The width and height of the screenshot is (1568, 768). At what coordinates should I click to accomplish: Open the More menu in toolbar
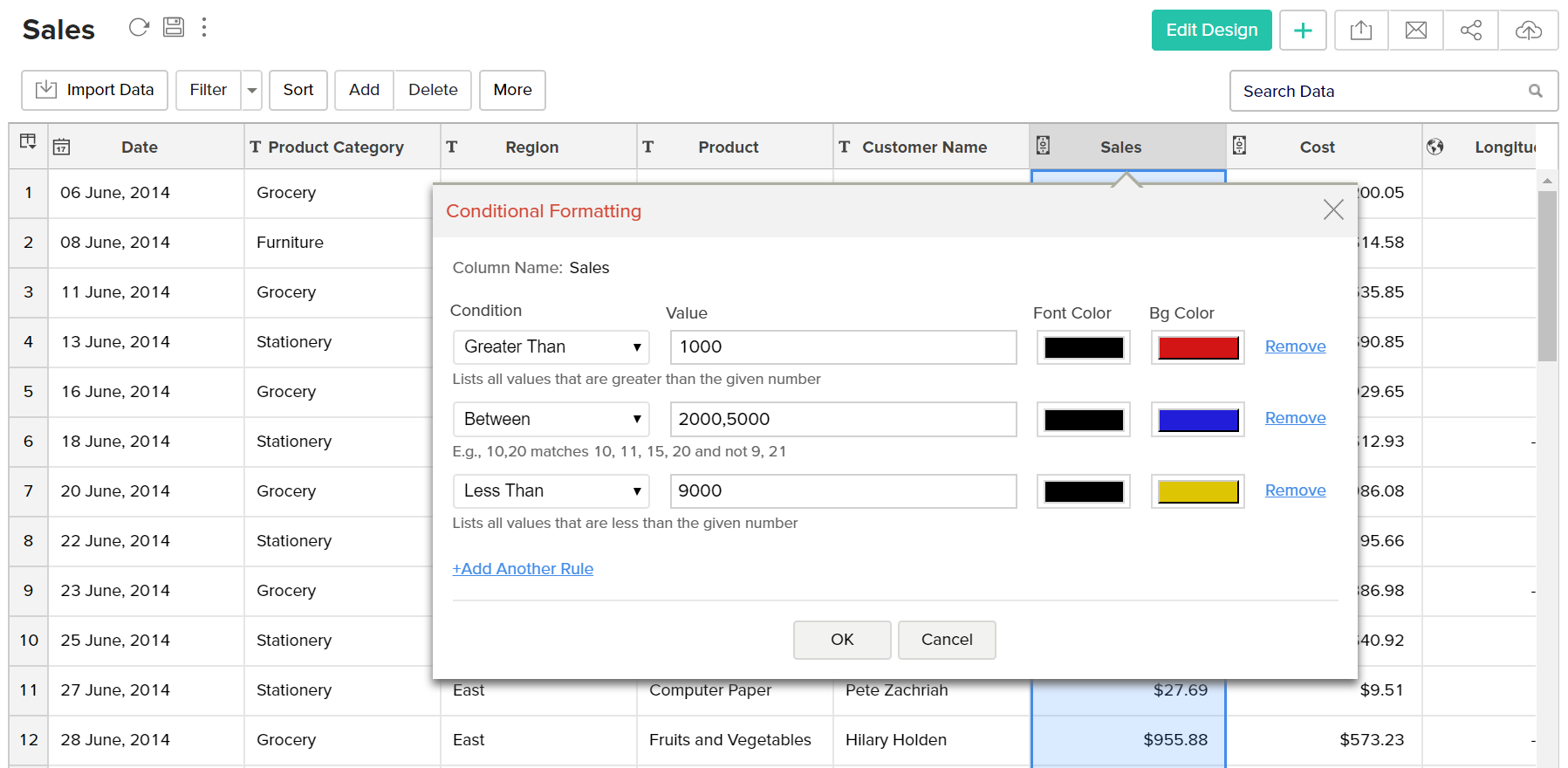pos(512,90)
